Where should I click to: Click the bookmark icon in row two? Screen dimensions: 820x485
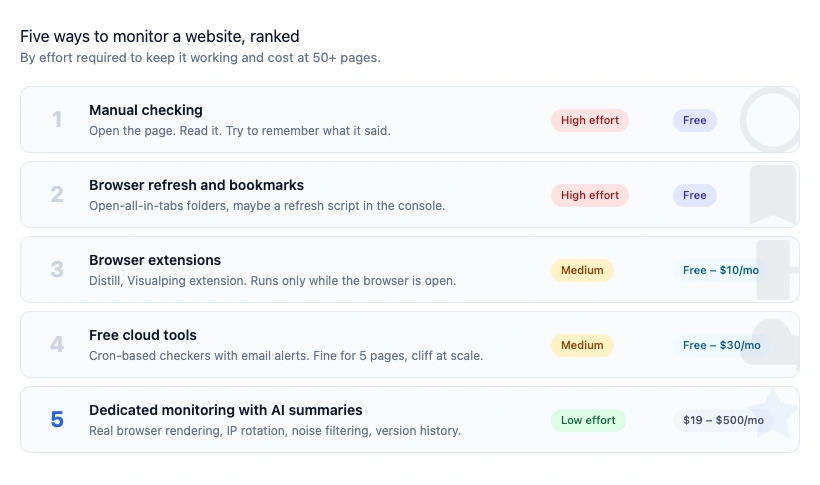coord(773,194)
